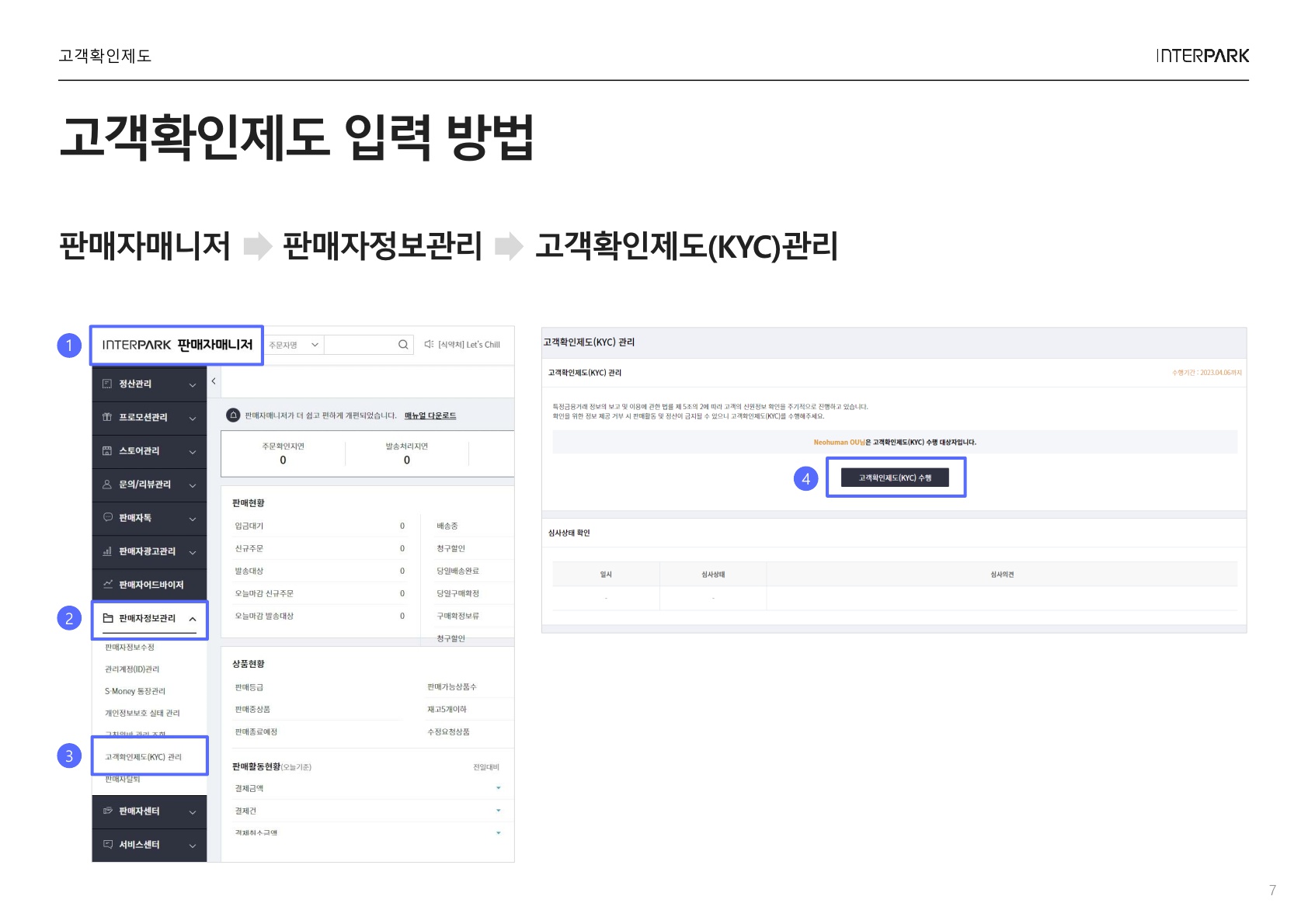1308x924 pixels.
Task: Click the 배송중 row
Action: 474,526
